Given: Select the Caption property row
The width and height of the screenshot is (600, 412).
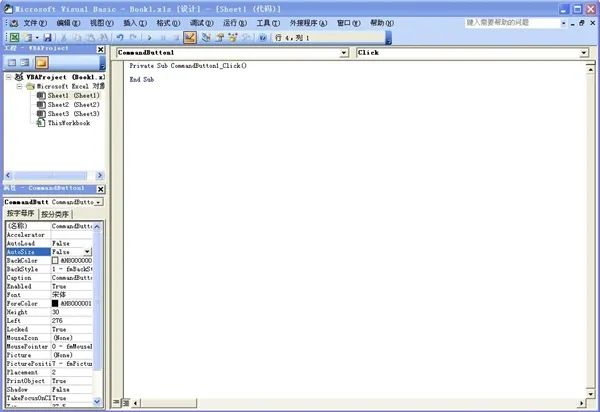Looking at the screenshot, I should pos(49,278).
